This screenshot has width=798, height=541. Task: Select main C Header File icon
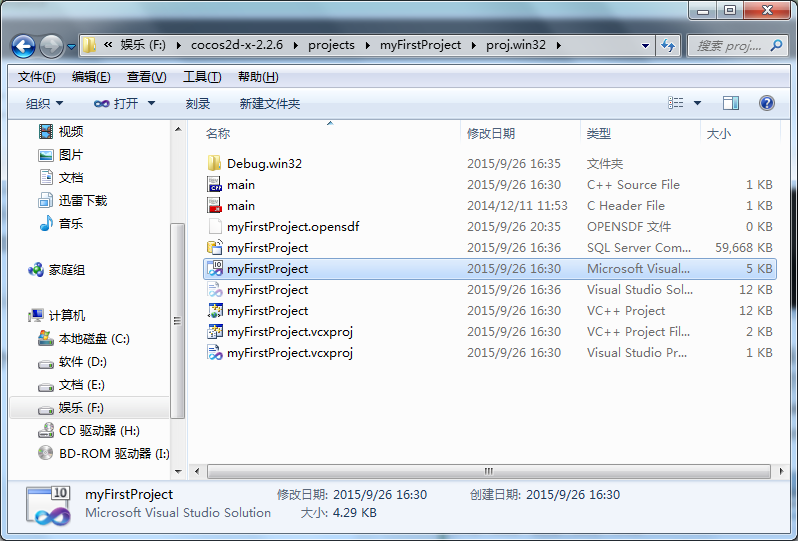214,206
